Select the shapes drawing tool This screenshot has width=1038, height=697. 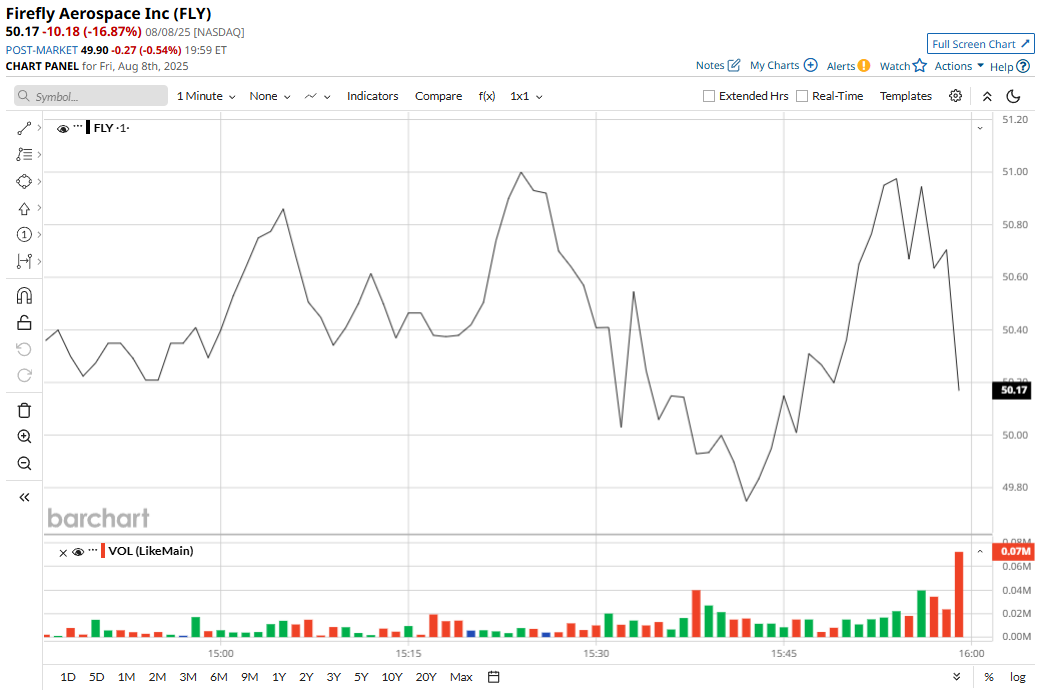(24, 181)
